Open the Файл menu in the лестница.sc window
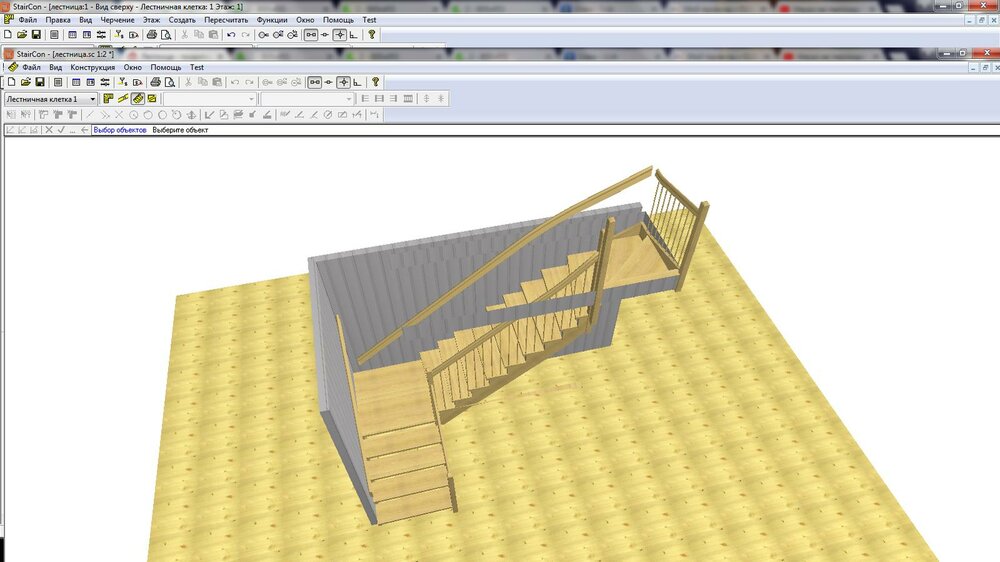The width and height of the screenshot is (1000, 562). click(x=31, y=67)
